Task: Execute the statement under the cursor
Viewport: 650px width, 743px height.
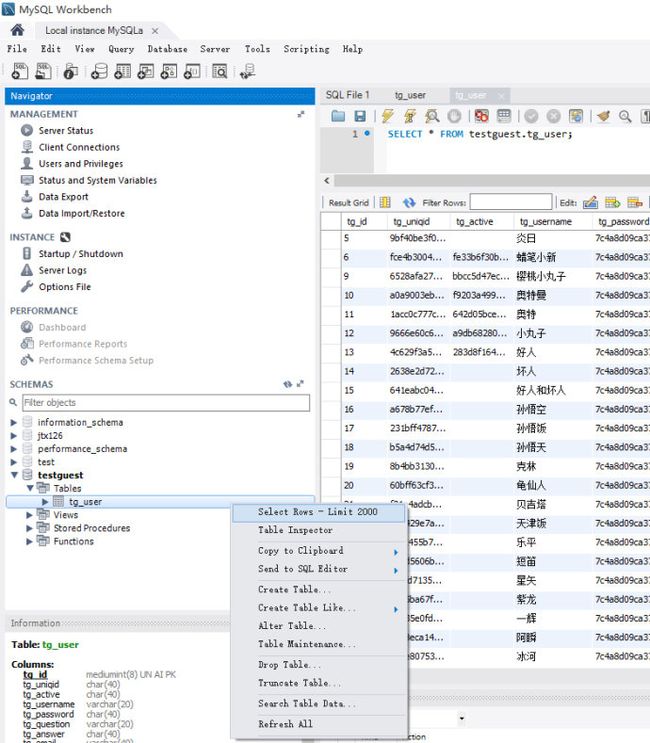Action: point(410,116)
